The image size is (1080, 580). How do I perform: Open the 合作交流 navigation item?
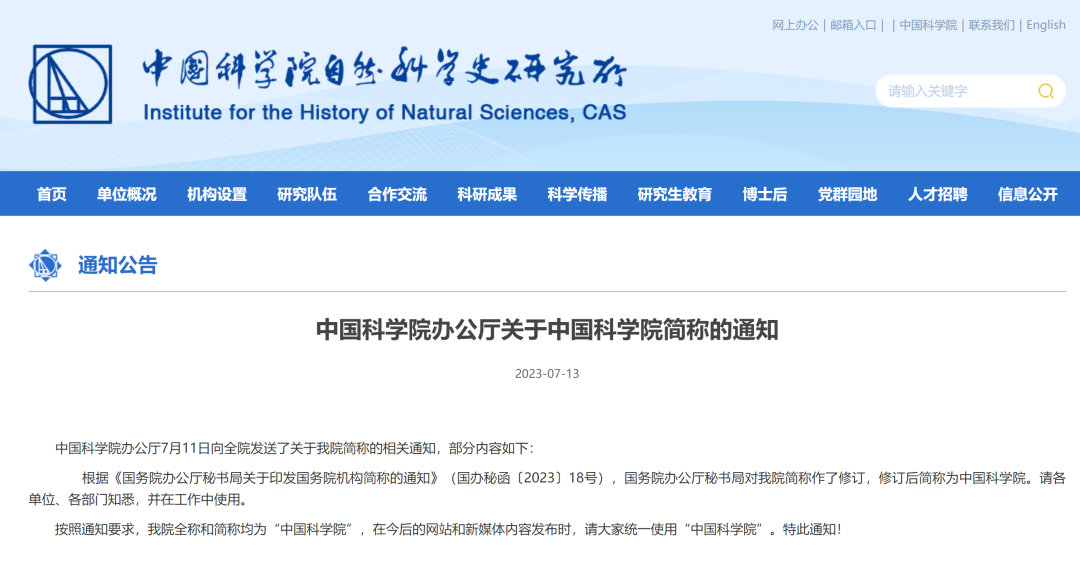(x=397, y=194)
